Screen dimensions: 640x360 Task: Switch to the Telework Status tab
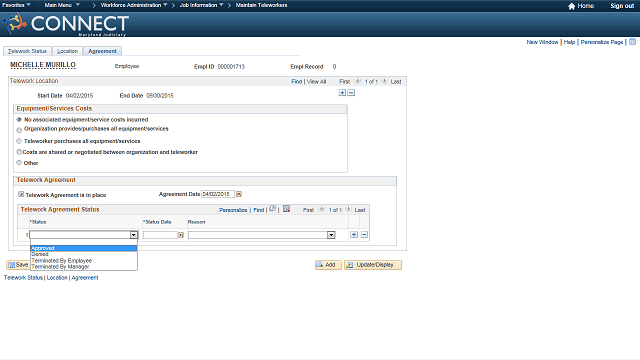tap(27, 51)
